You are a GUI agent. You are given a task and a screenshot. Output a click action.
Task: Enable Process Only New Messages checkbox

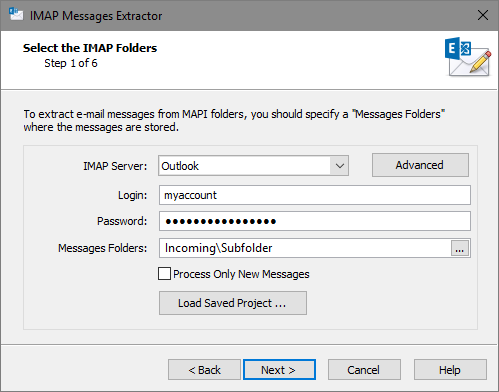pos(164,274)
